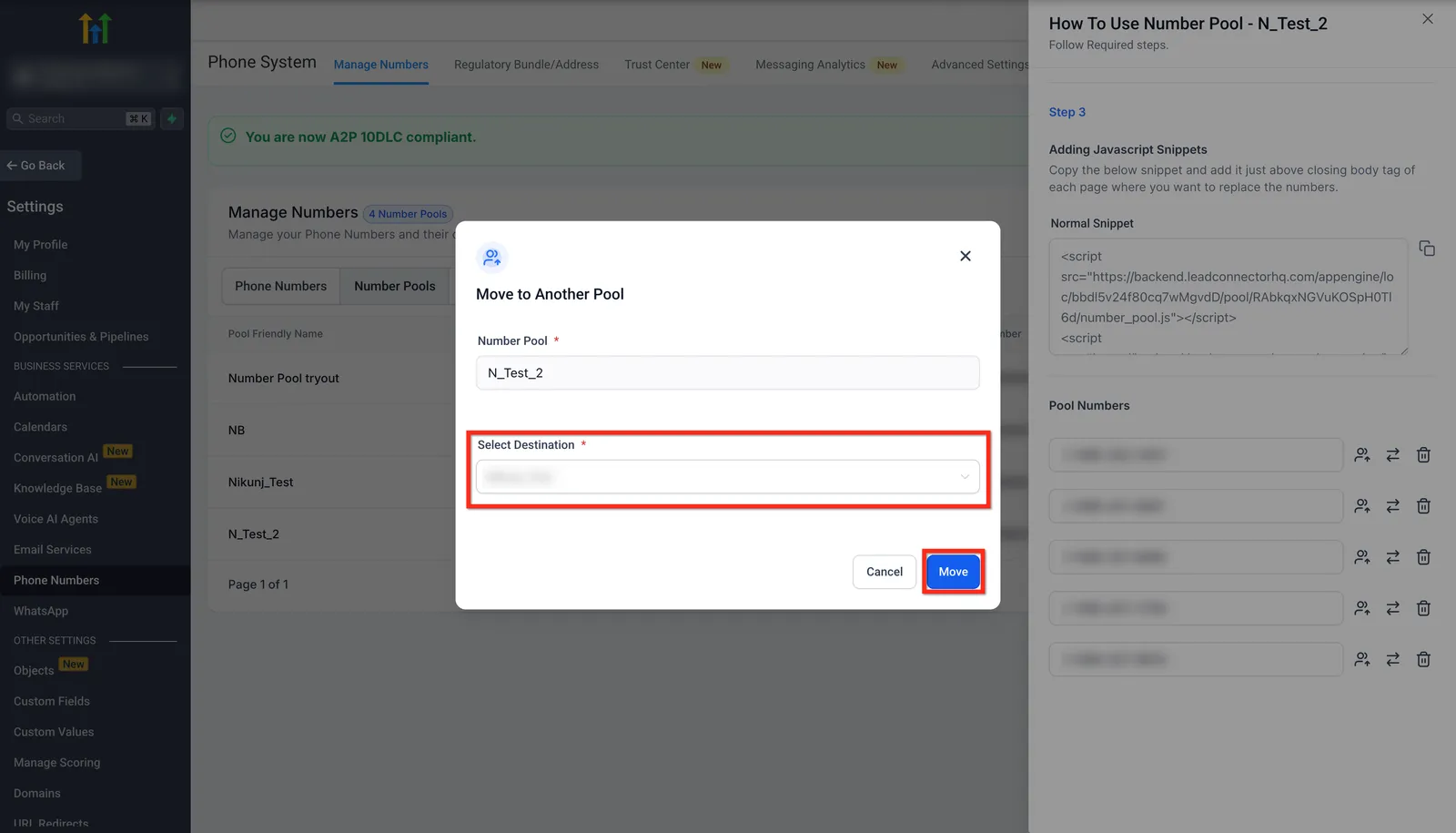Viewport: 1456px width, 833px height.
Task: Click swap icon on fourth pool number
Action: point(1393,608)
